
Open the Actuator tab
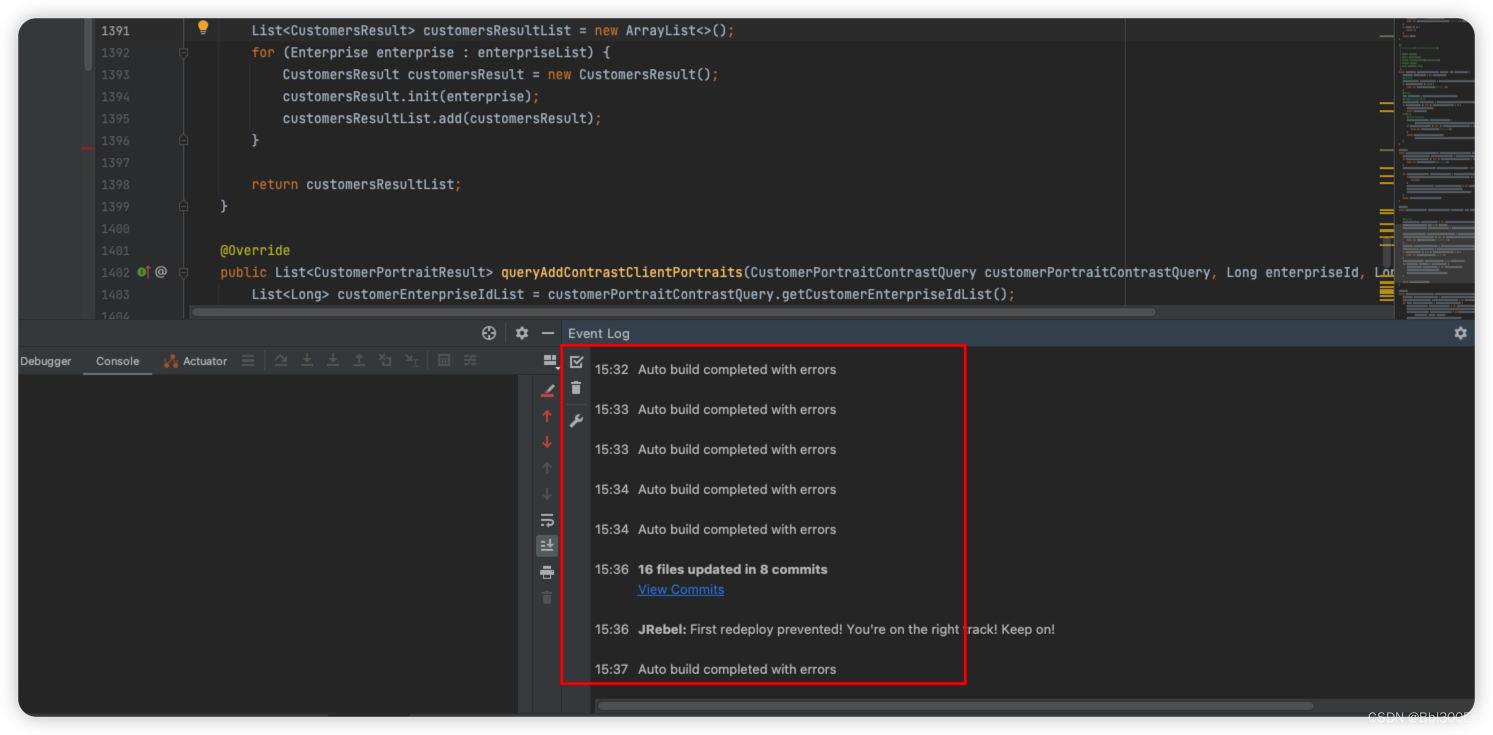pyautogui.click(x=203, y=361)
